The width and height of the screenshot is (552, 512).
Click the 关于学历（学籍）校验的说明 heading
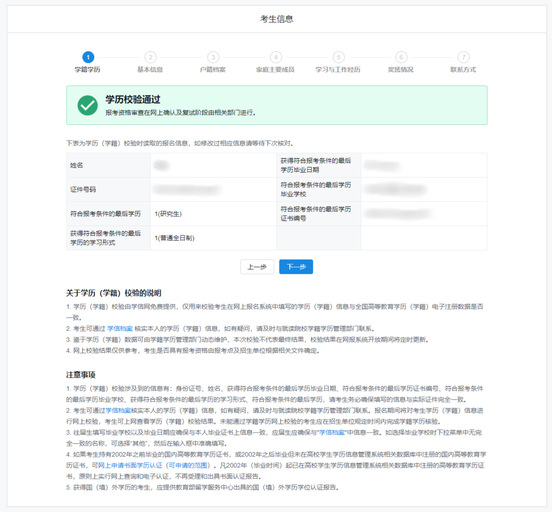[114, 293]
